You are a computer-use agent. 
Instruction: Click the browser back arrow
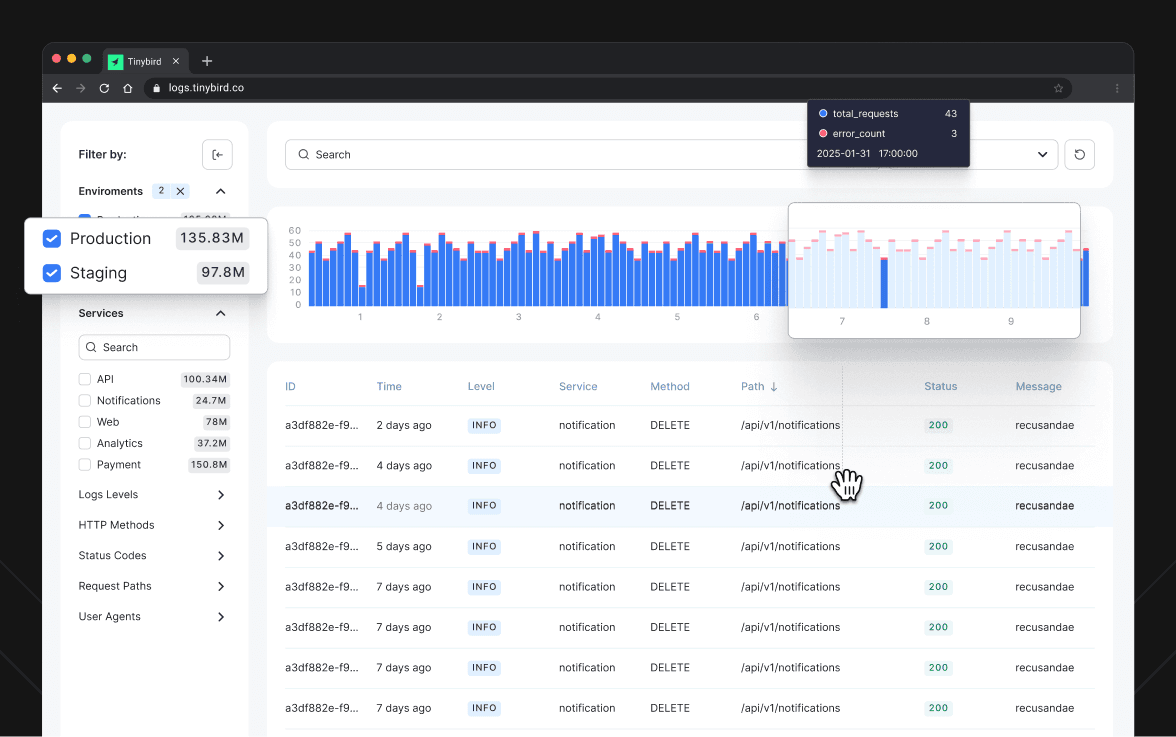click(x=57, y=88)
